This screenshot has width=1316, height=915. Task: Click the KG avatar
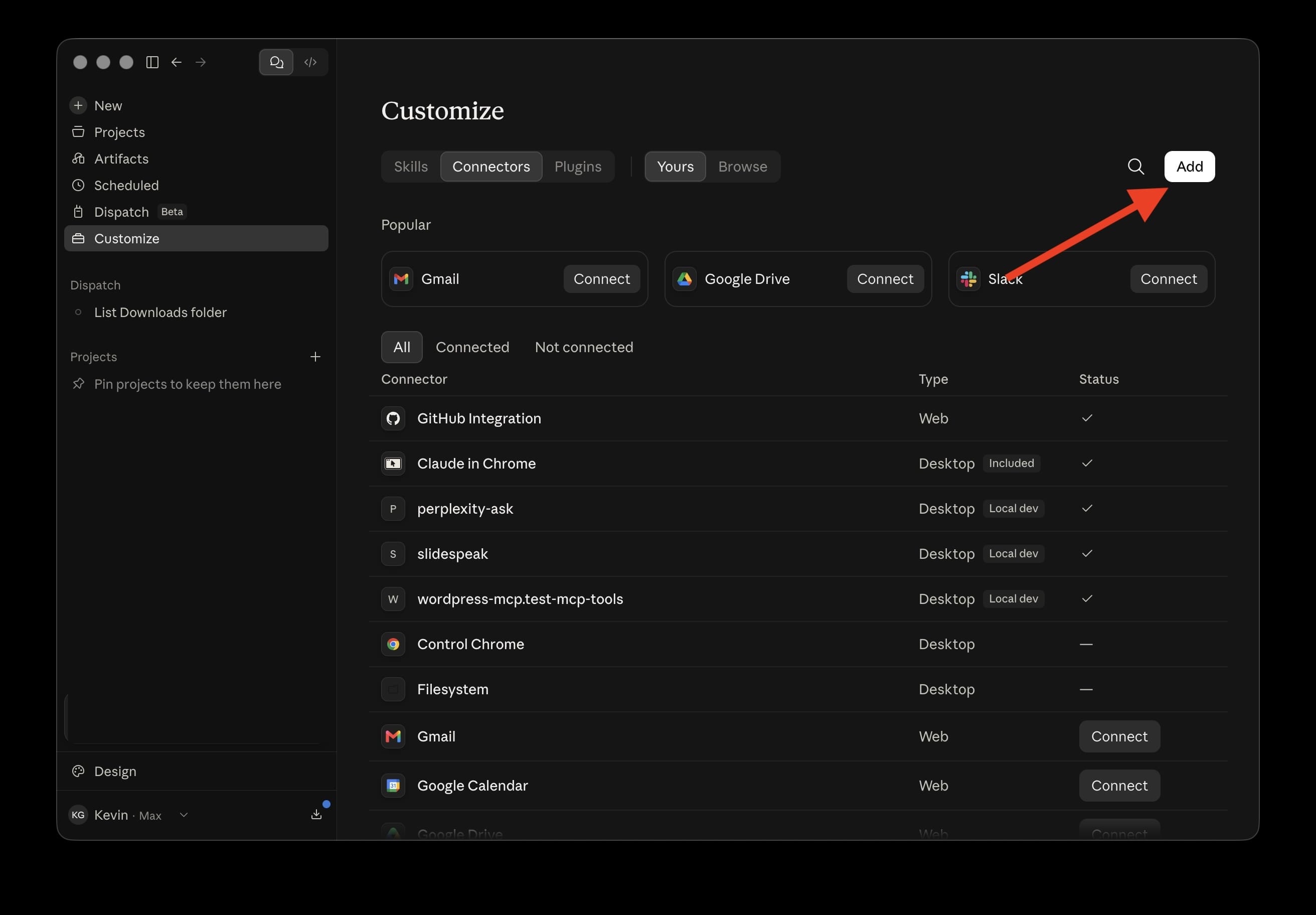pyautogui.click(x=78, y=815)
